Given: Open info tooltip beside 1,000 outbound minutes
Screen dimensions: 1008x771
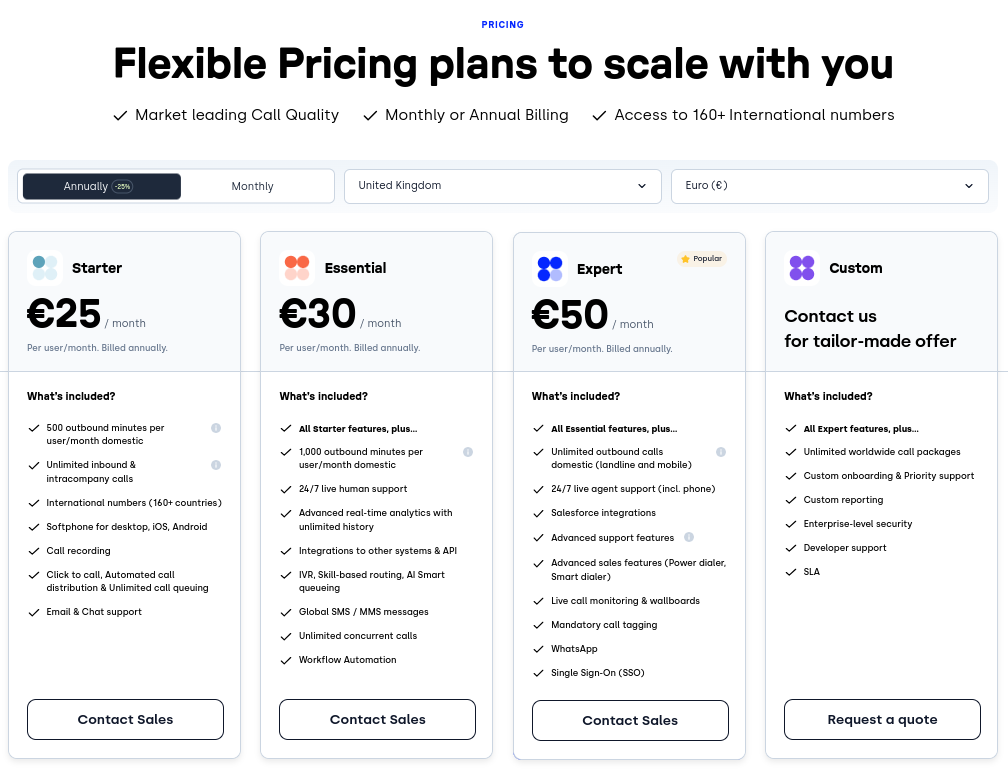Looking at the screenshot, I should click(468, 452).
